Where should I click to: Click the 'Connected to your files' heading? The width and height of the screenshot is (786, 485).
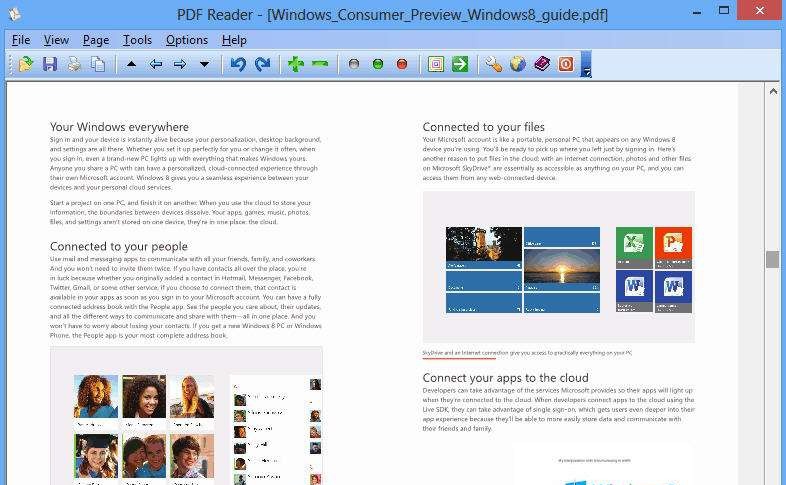pyautogui.click(x=483, y=127)
